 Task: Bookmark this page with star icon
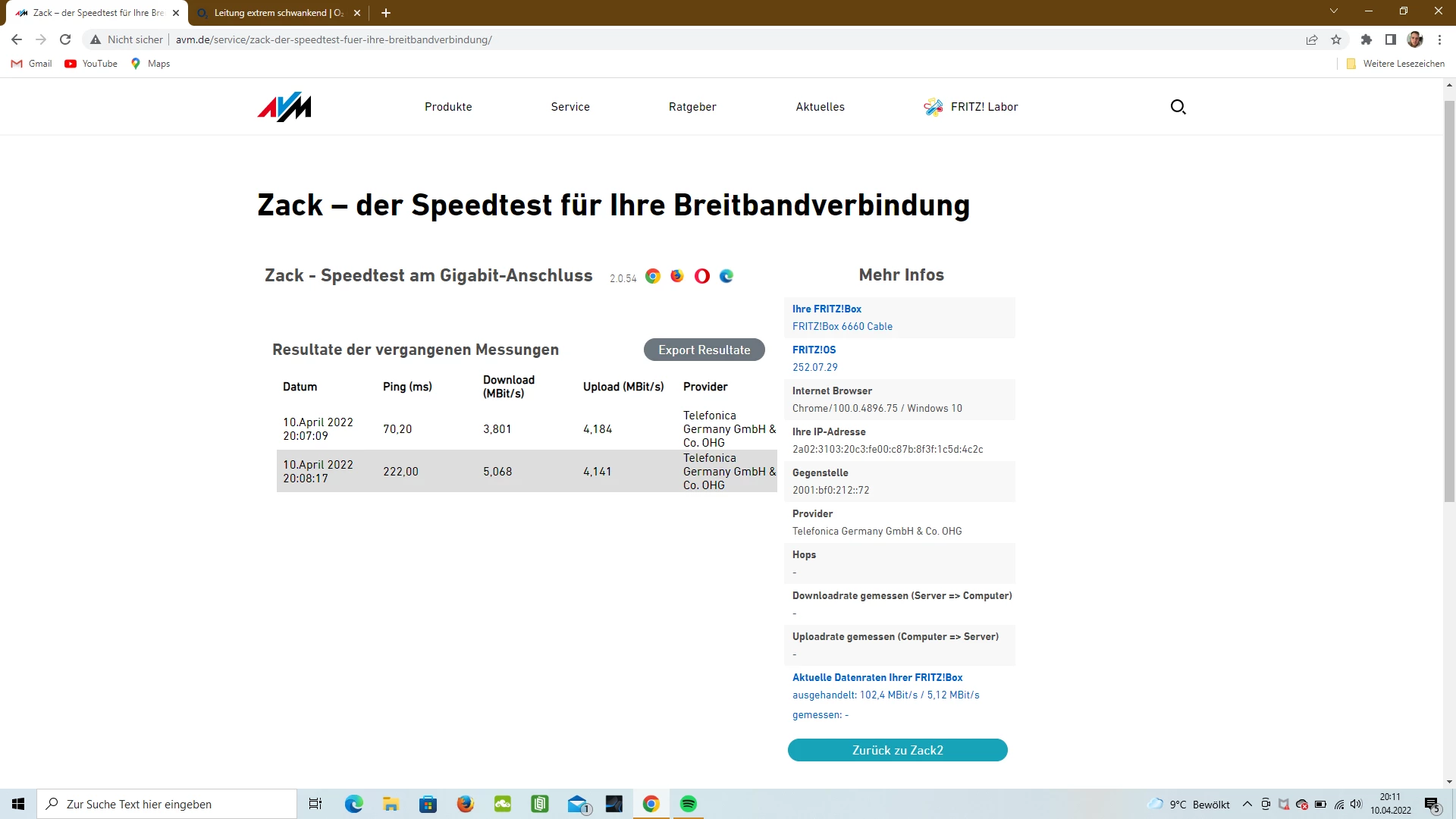1336,39
